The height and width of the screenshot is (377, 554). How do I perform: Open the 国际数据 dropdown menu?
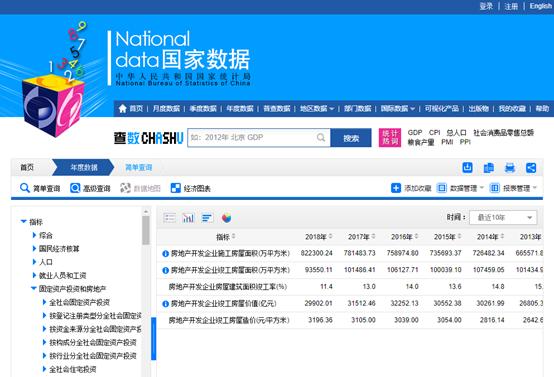[x=397, y=108]
